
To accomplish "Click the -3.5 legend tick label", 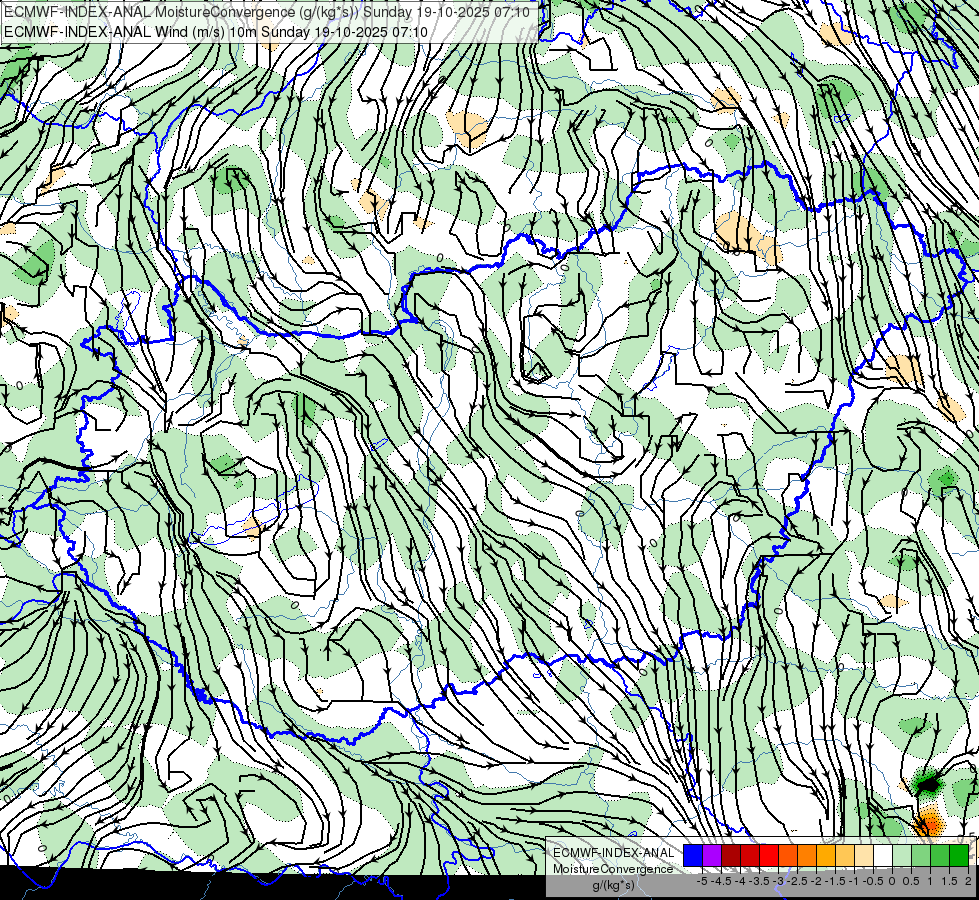I will pos(760,881).
